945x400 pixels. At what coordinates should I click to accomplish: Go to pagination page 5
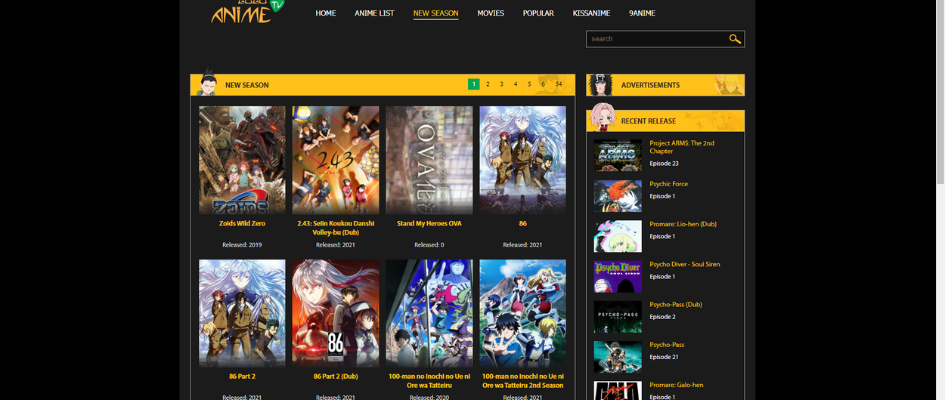click(x=529, y=84)
